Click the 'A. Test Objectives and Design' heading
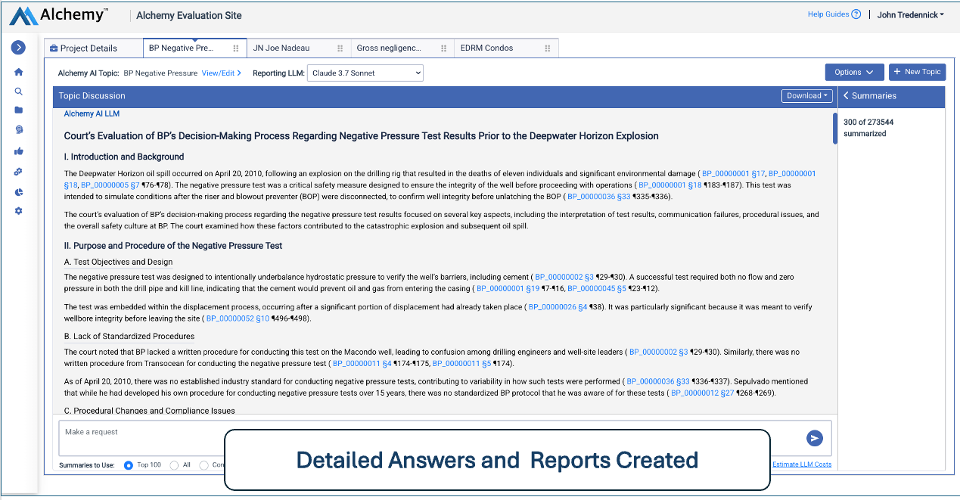 (x=118, y=262)
